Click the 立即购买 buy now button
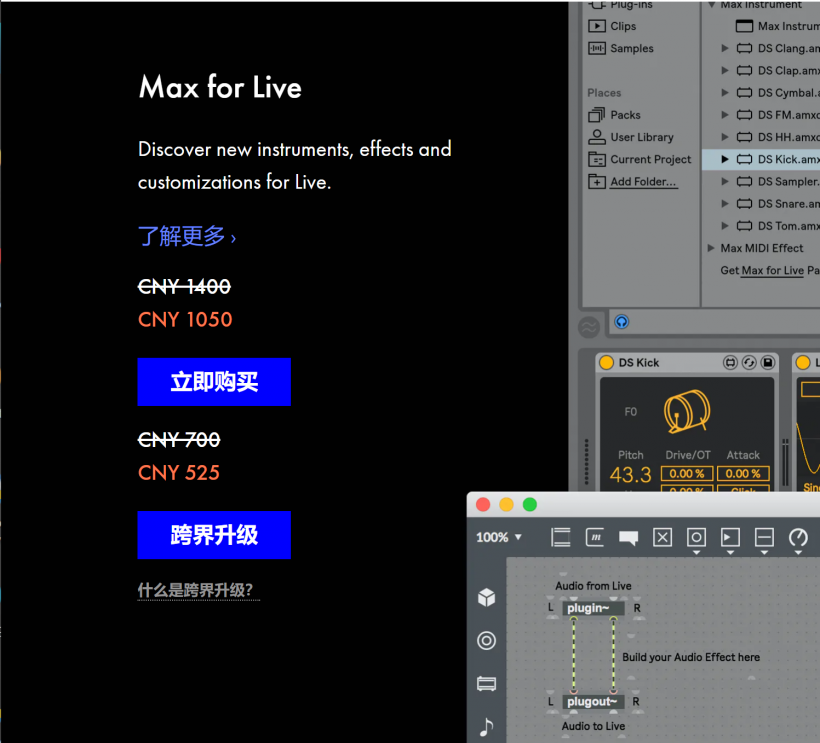 click(214, 382)
